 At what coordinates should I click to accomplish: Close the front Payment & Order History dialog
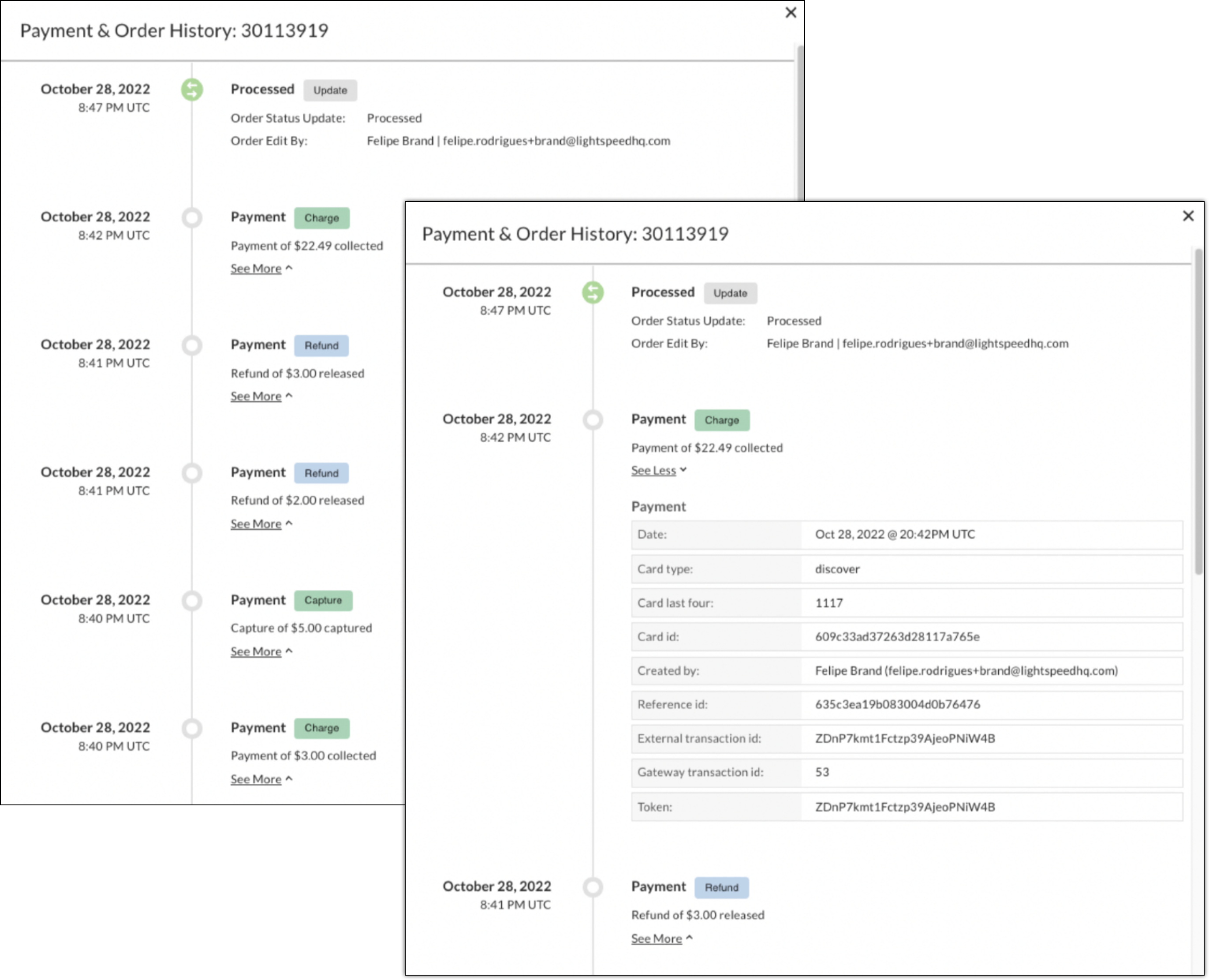tap(1188, 216)
